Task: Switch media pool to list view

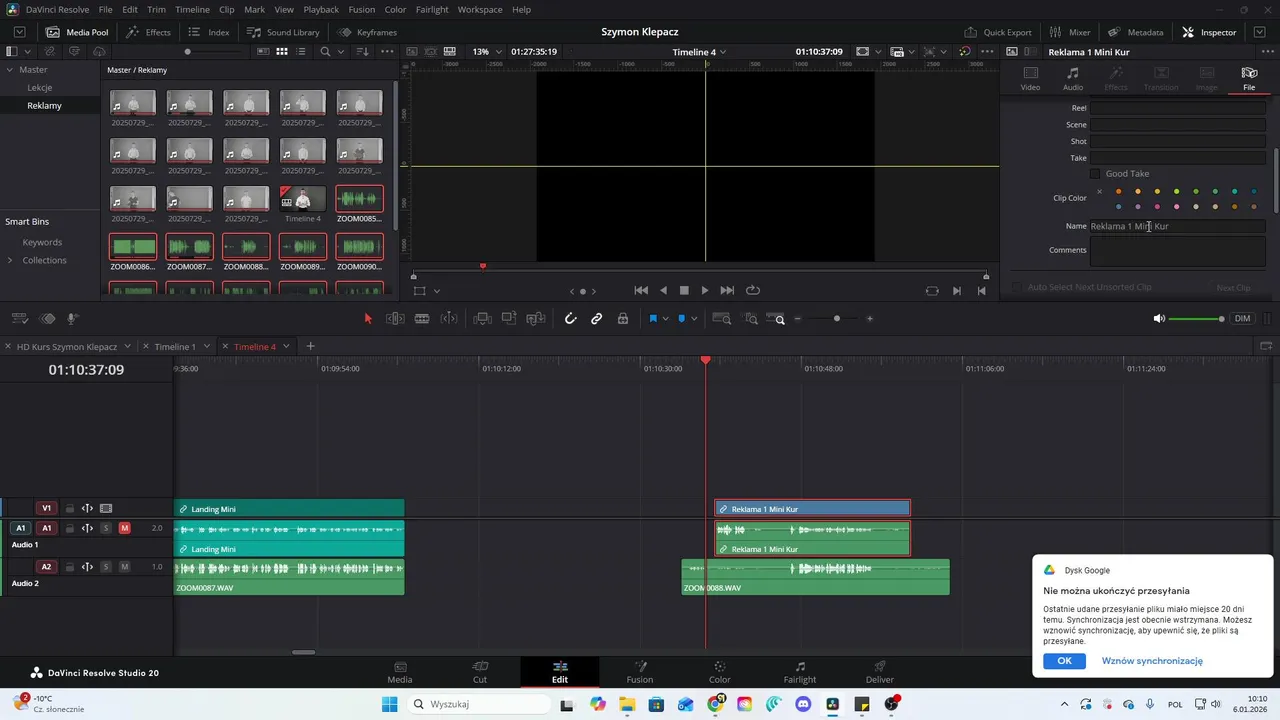Action: [303, 51]
